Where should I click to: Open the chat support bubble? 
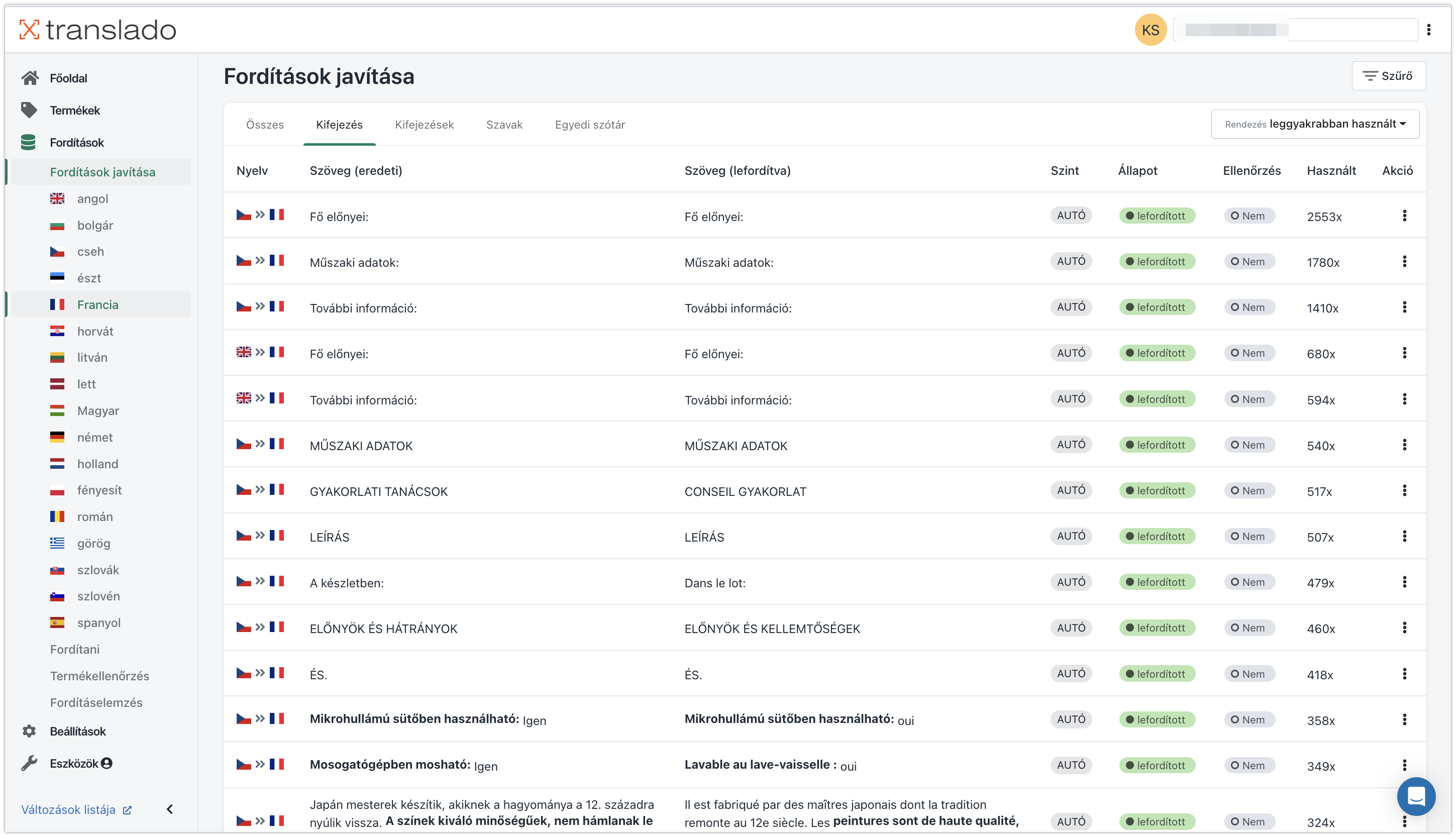coord(1416,796)
